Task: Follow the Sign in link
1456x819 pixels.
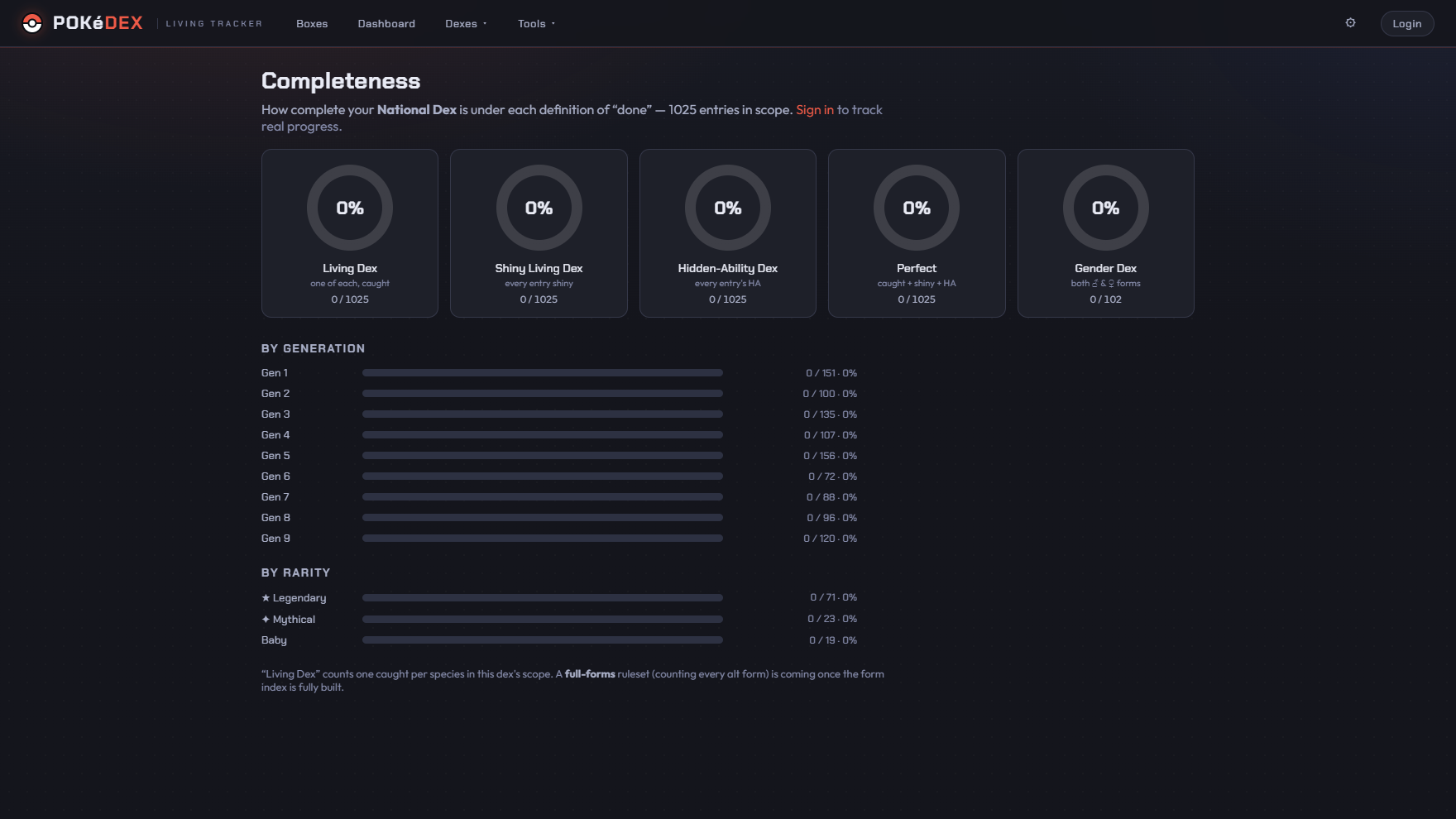Action: pyautogui.click(x=815, y=110)
